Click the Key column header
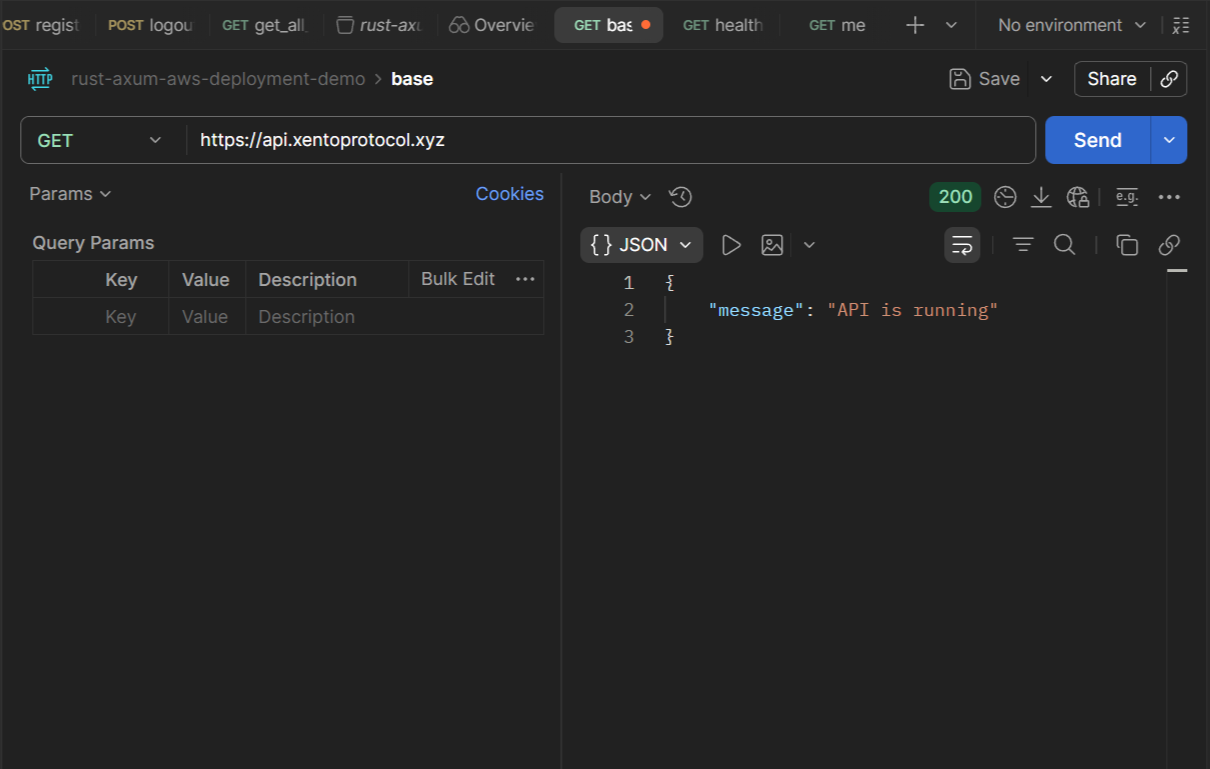Screen dimensions: 1210x769 click(x=121, y=280)
